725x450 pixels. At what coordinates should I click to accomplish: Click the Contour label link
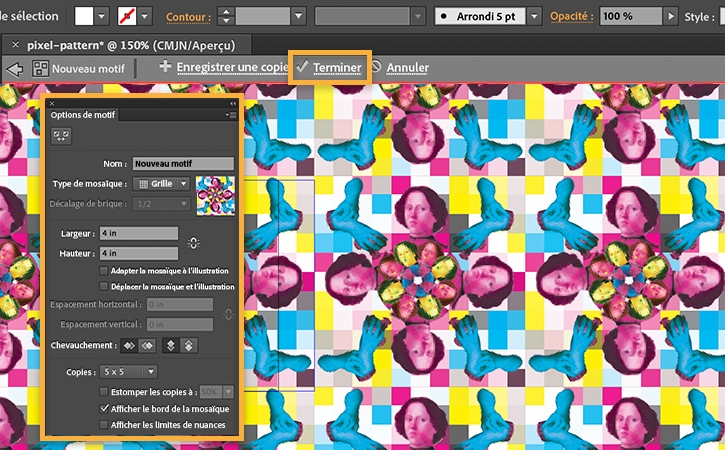(188, 17)
